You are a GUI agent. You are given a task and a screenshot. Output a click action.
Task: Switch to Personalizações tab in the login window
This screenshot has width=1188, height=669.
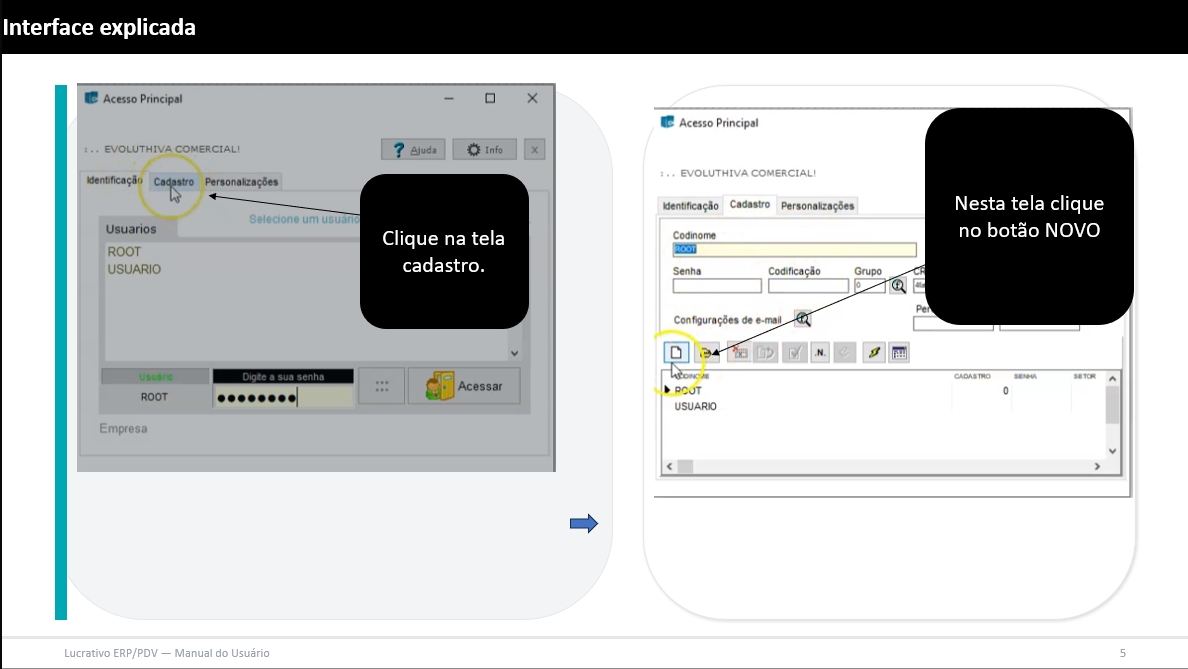(241, 182)
